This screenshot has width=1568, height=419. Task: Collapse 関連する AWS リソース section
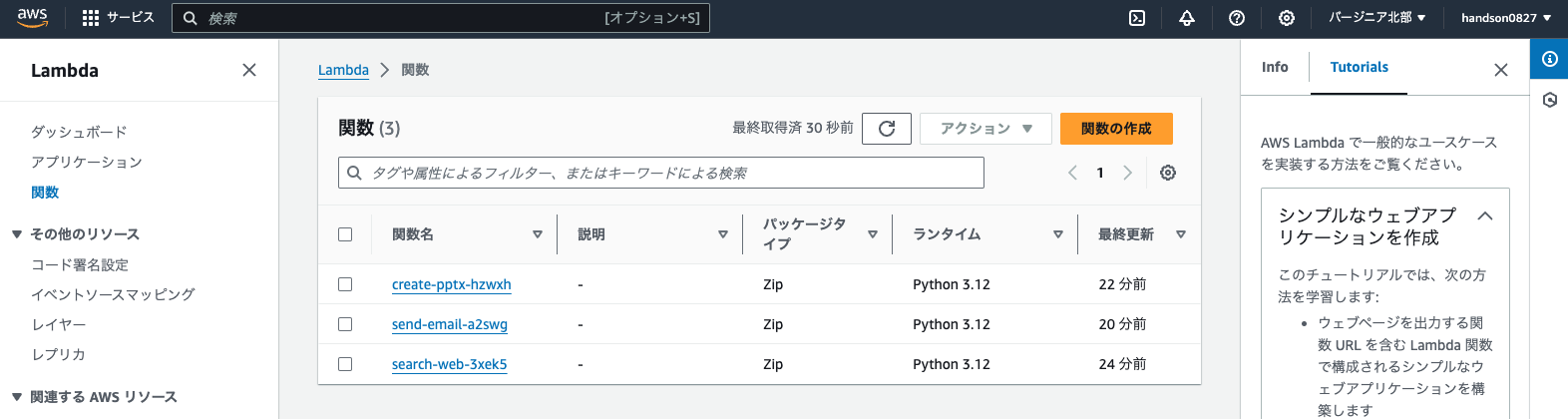click(17, 397)
